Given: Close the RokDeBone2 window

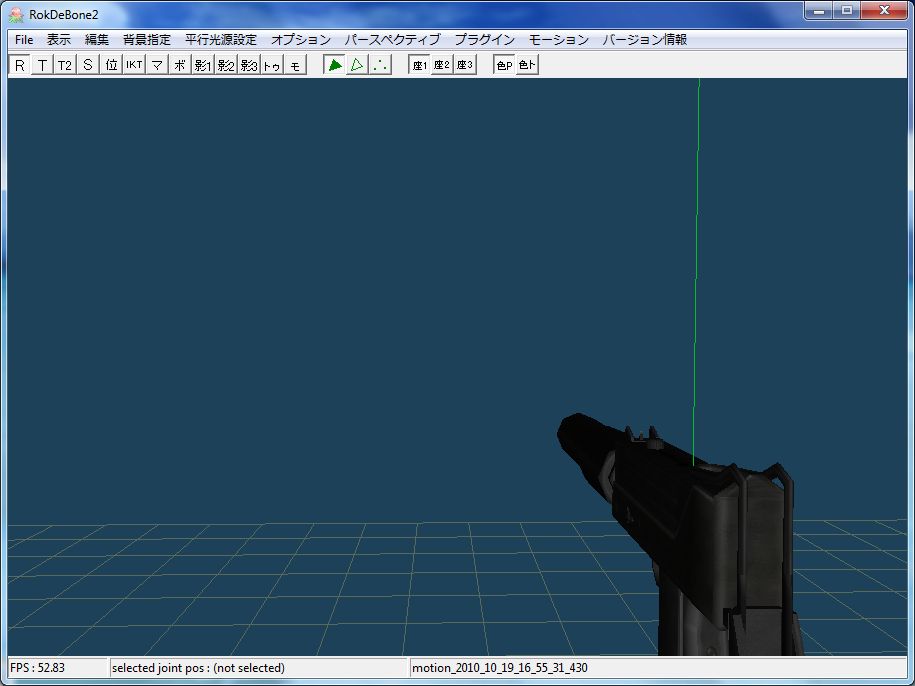Looking at the screenshot, I should [884, 10].
